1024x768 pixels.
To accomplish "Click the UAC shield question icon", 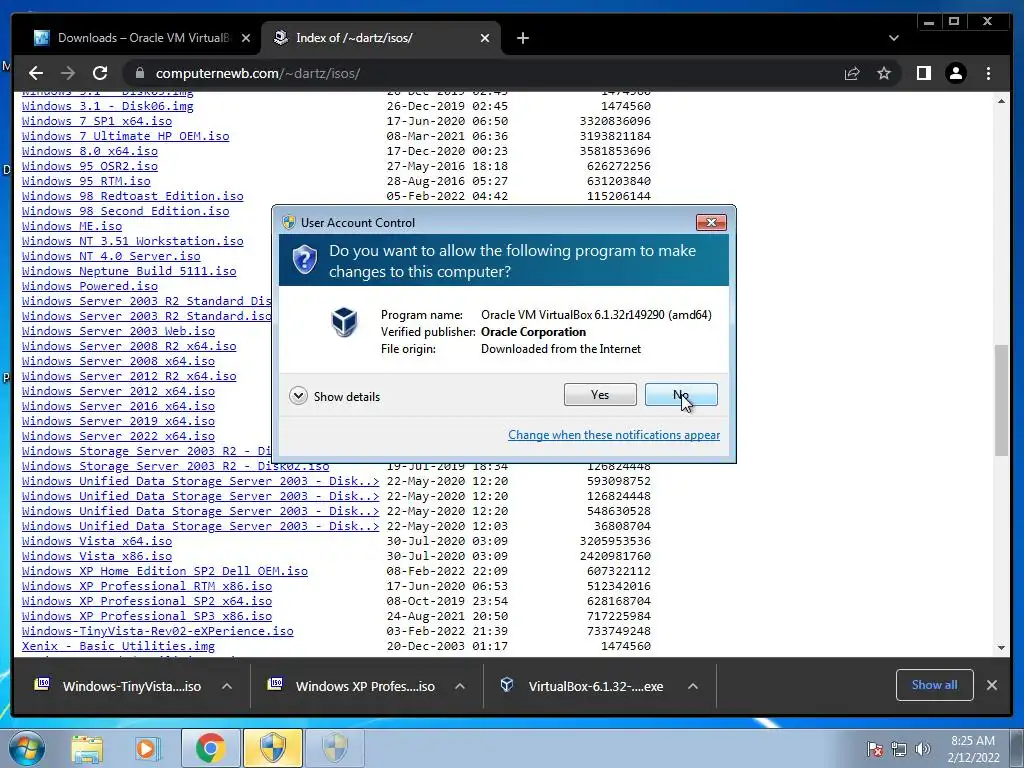I will (x=304, y=259).
